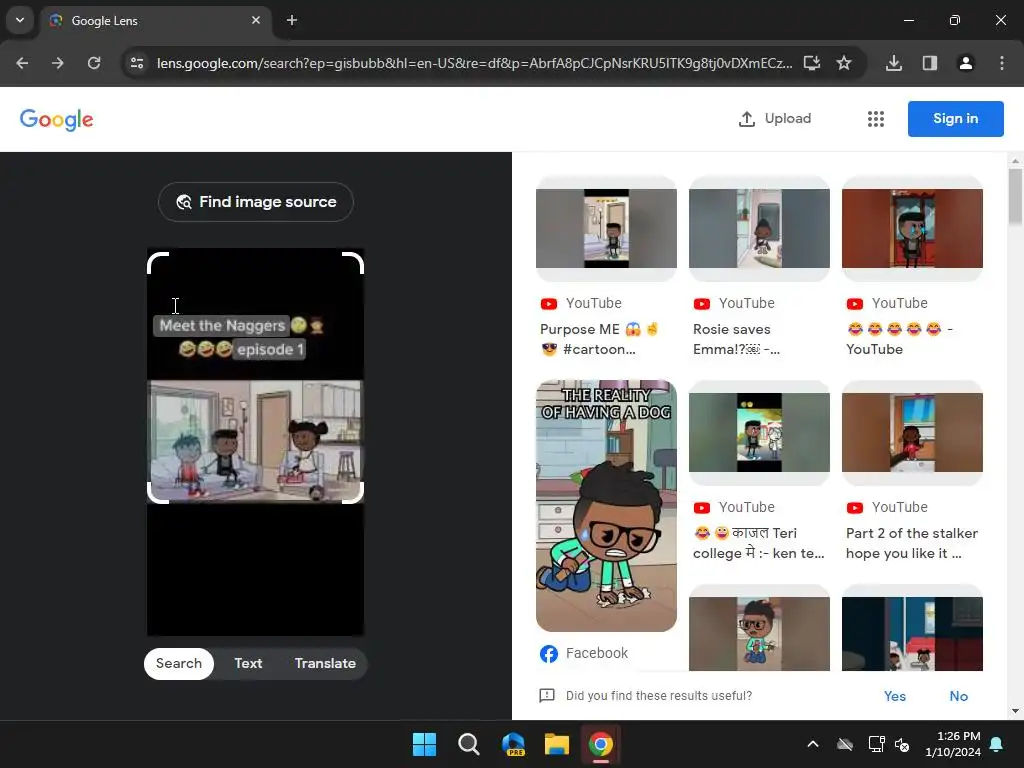
Task: Click the feedback flag icon
Action: click(547, 696)
